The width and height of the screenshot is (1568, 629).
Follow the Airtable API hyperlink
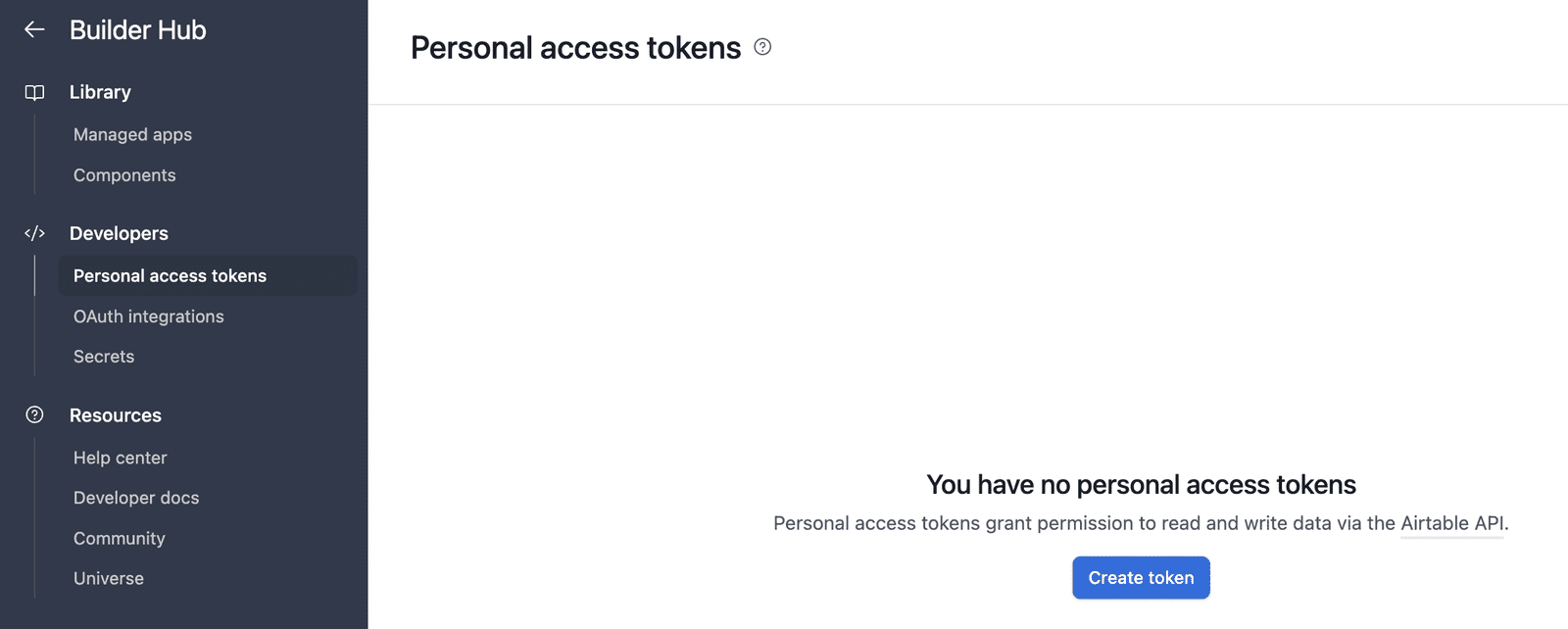pos(1452,523)
